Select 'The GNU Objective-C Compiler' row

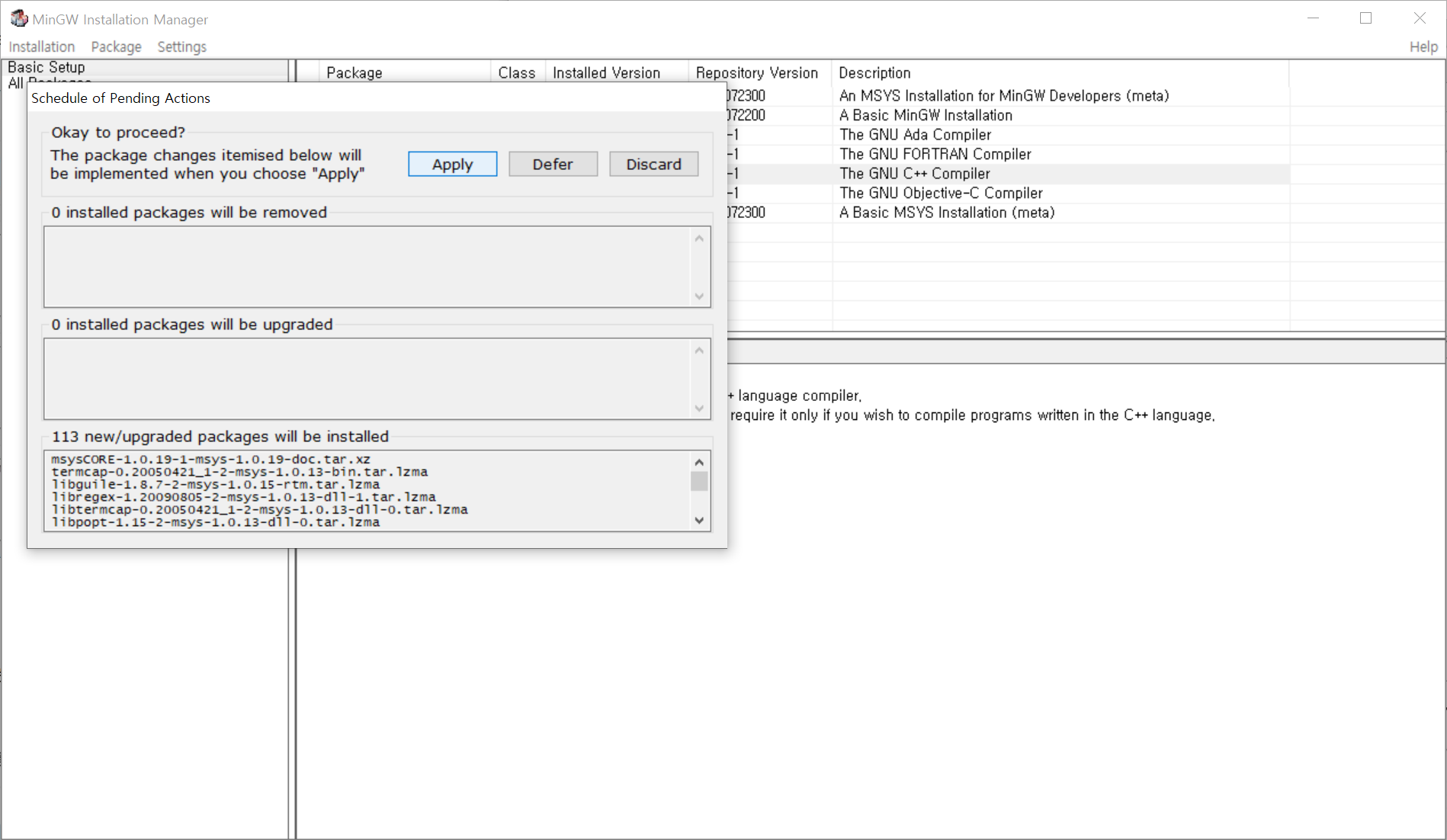click(1008, 193)
